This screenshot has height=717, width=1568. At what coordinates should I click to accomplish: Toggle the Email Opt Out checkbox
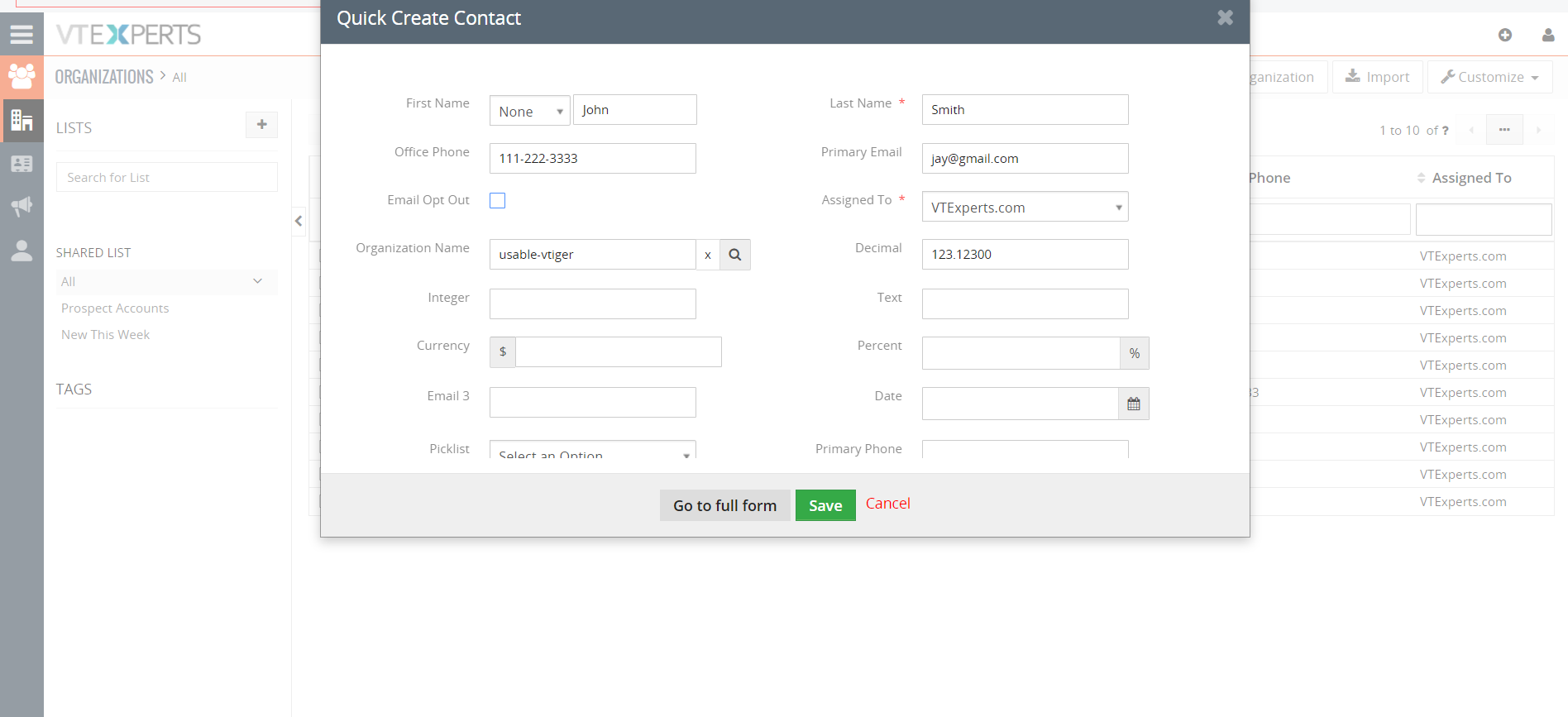[x=497, y=200]
